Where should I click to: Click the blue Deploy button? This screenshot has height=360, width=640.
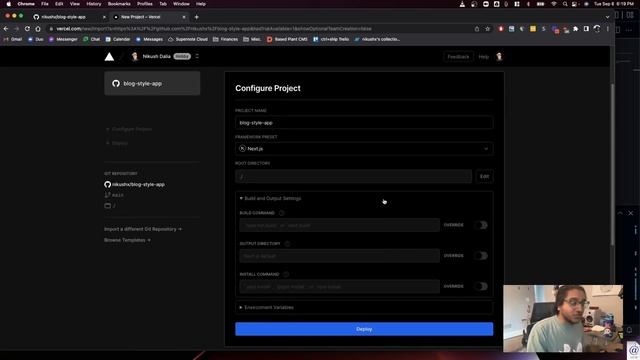[364, 329]
